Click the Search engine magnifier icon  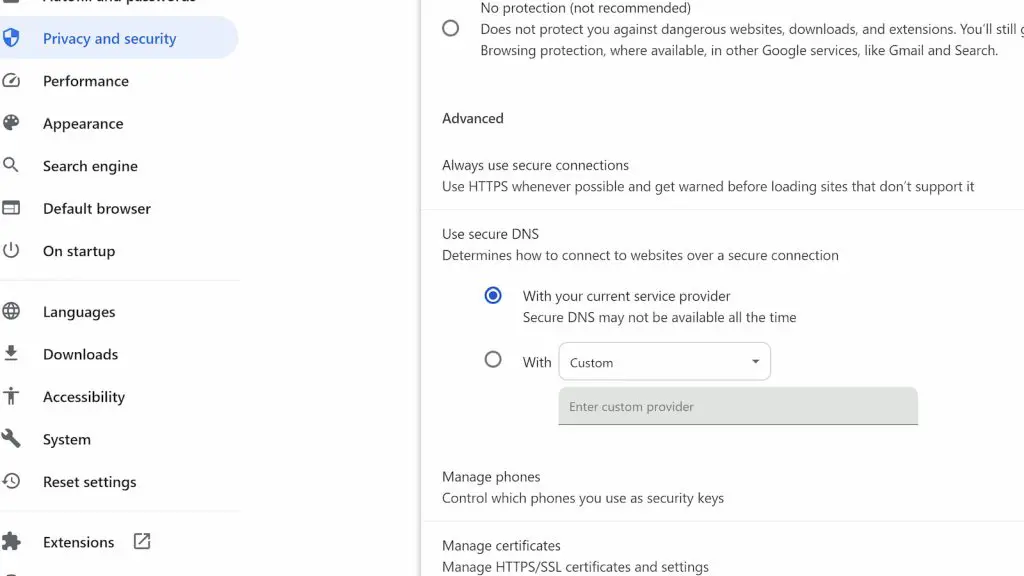11,166
